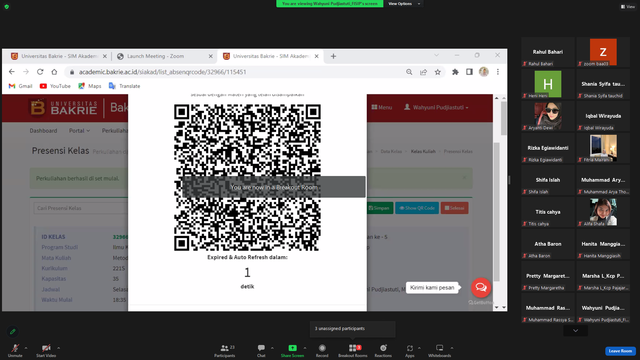Expand chat options arrow beside Chat

[272, 348]
